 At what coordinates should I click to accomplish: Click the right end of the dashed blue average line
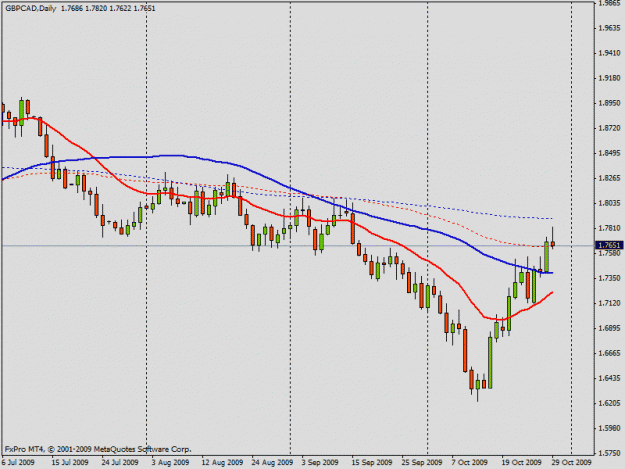click(x=552, y=218)
